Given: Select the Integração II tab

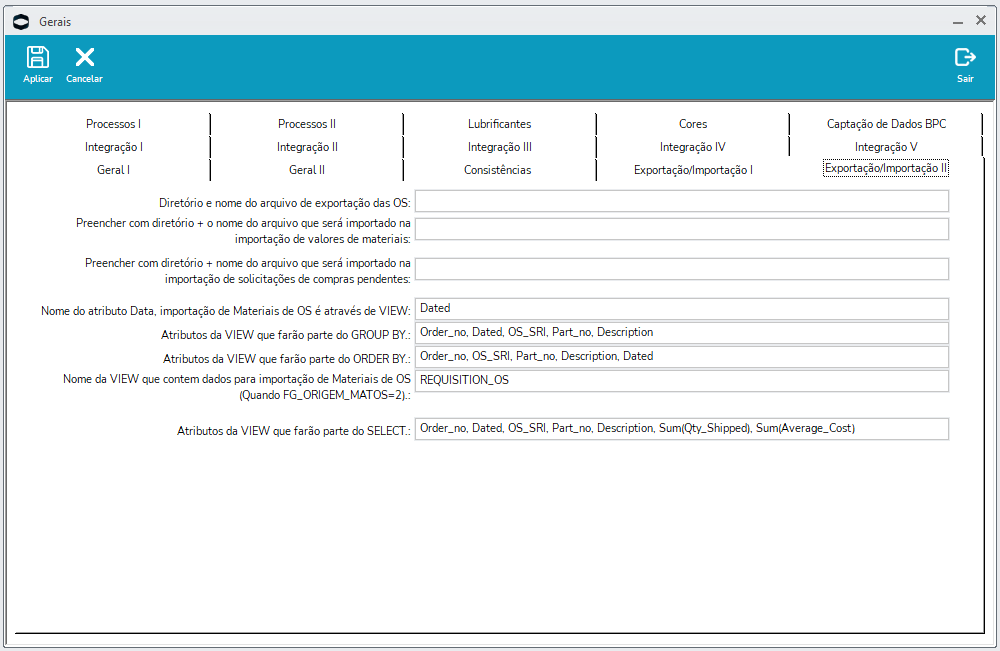Looking at the screenshot, I should click(307, 147).
